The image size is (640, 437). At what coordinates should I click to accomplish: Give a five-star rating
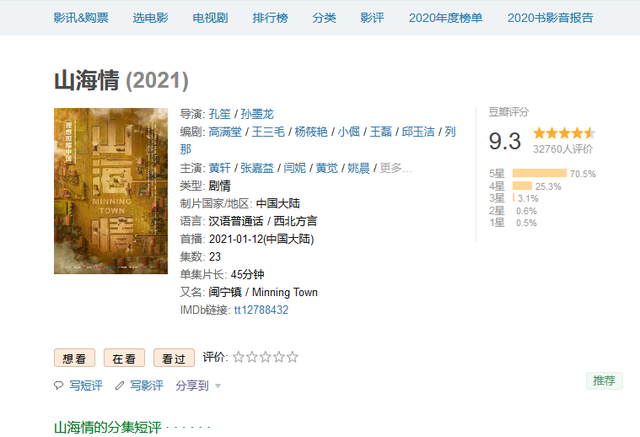[x=292, y=357]
